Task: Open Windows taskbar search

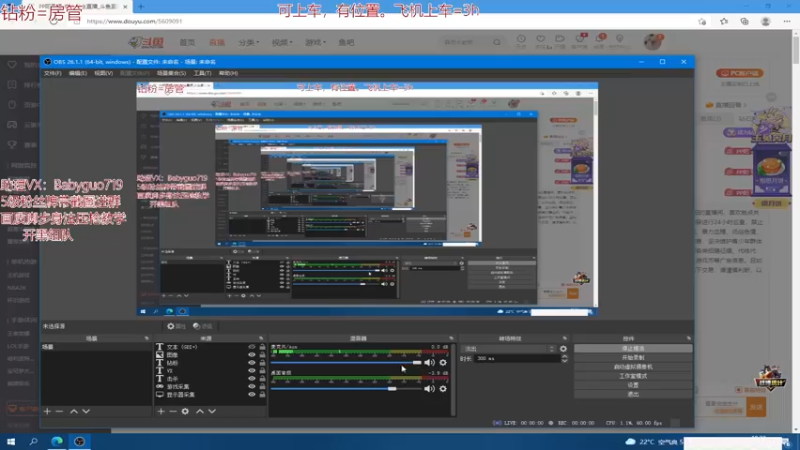Action: (x=34, y=441)
